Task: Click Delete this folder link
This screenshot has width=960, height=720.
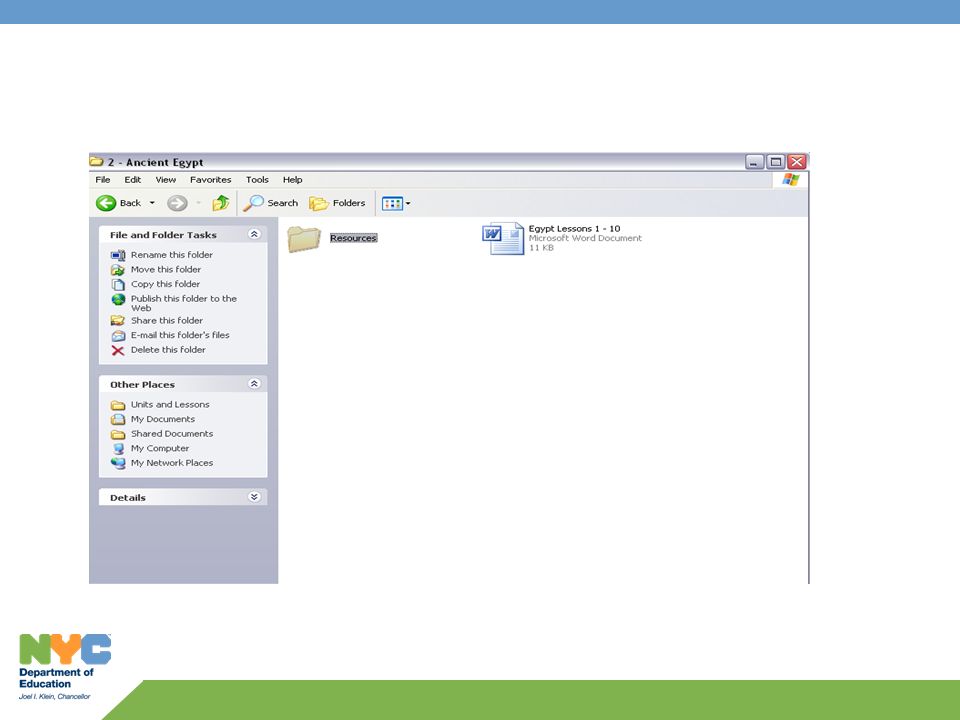Action: coord(168,350)
